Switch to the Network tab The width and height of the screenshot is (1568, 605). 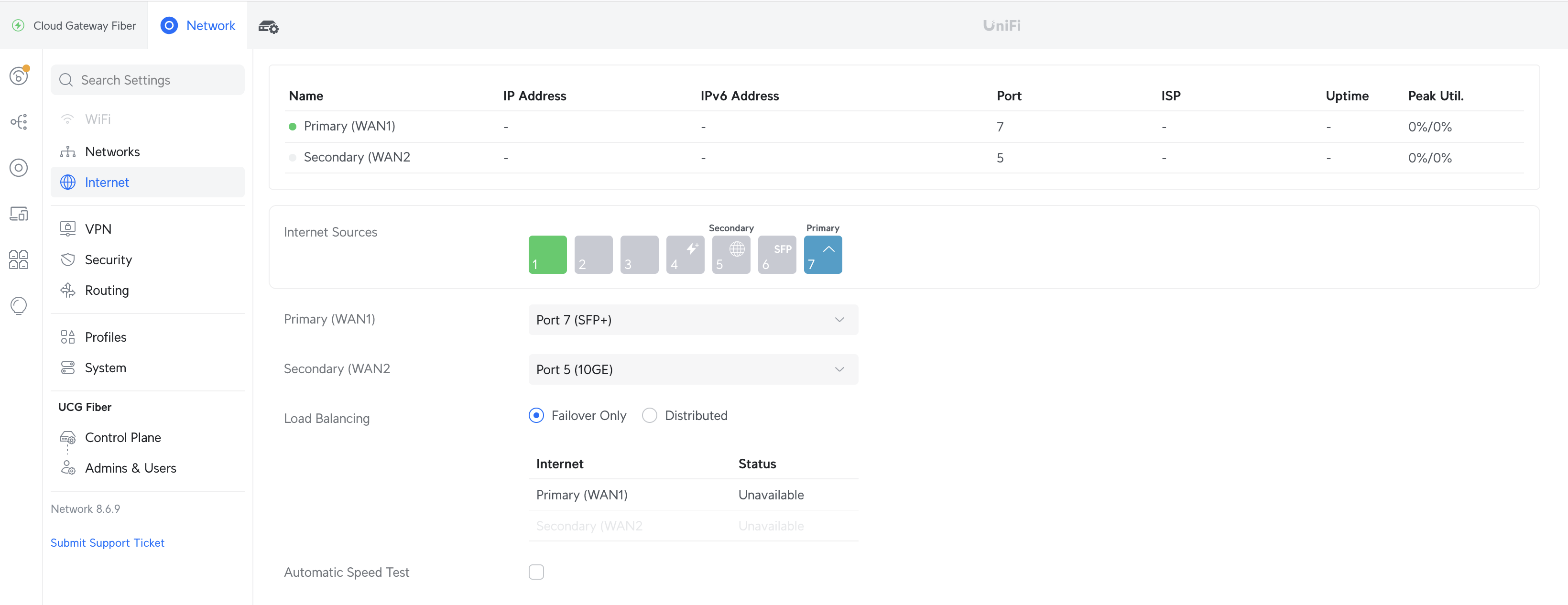pos(198,25)
